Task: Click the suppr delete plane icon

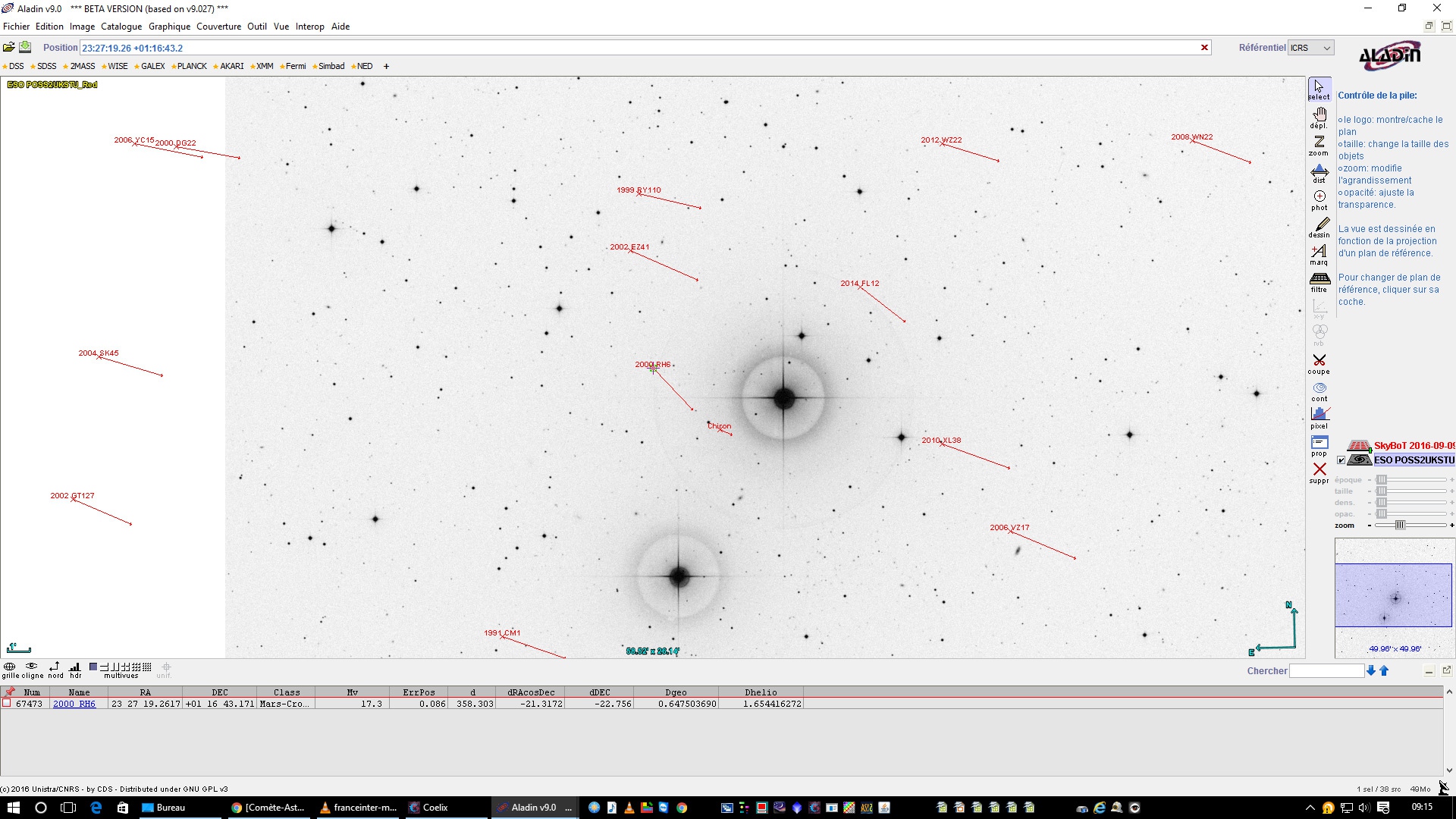Action: (1319, 472)
